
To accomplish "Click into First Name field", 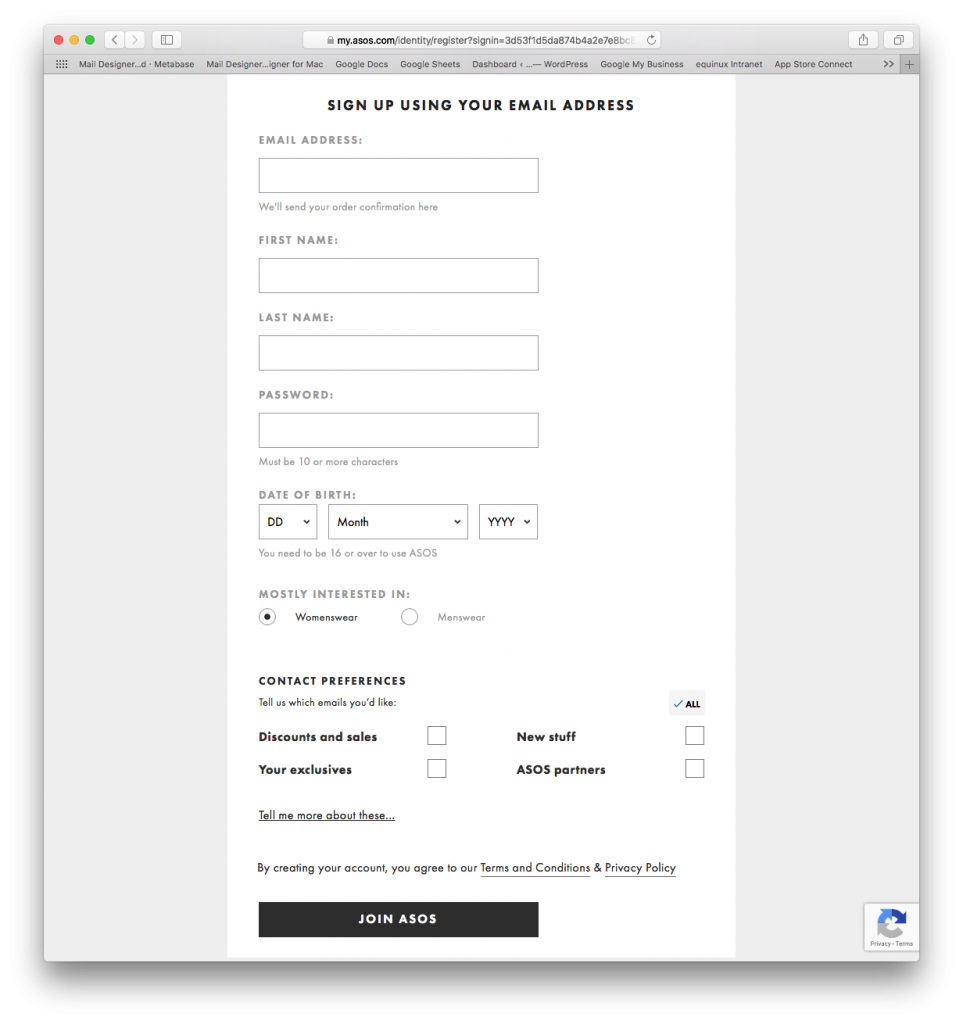I will coord(398,275).
